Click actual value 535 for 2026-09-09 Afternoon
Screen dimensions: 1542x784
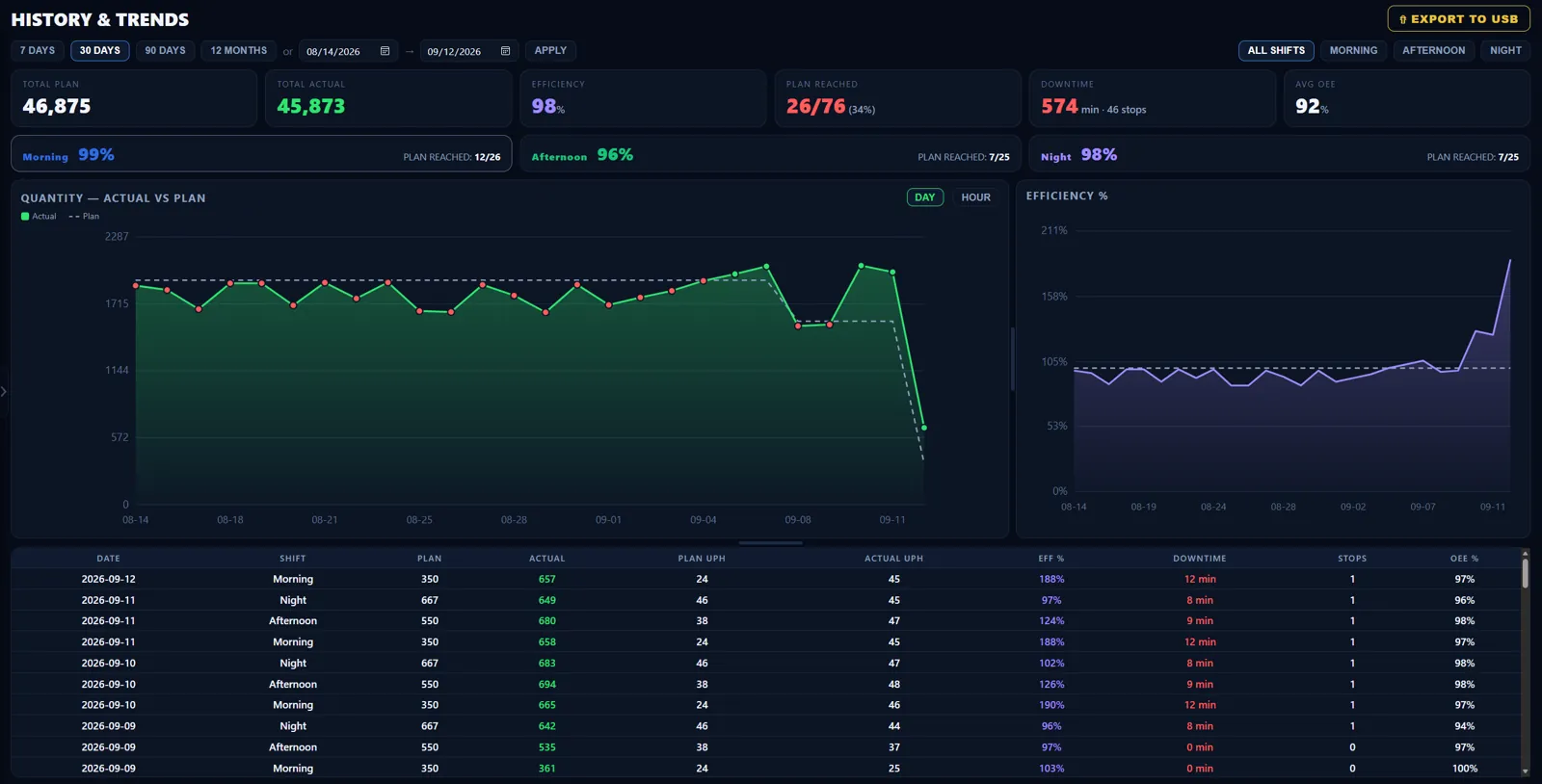click(546, 747)
